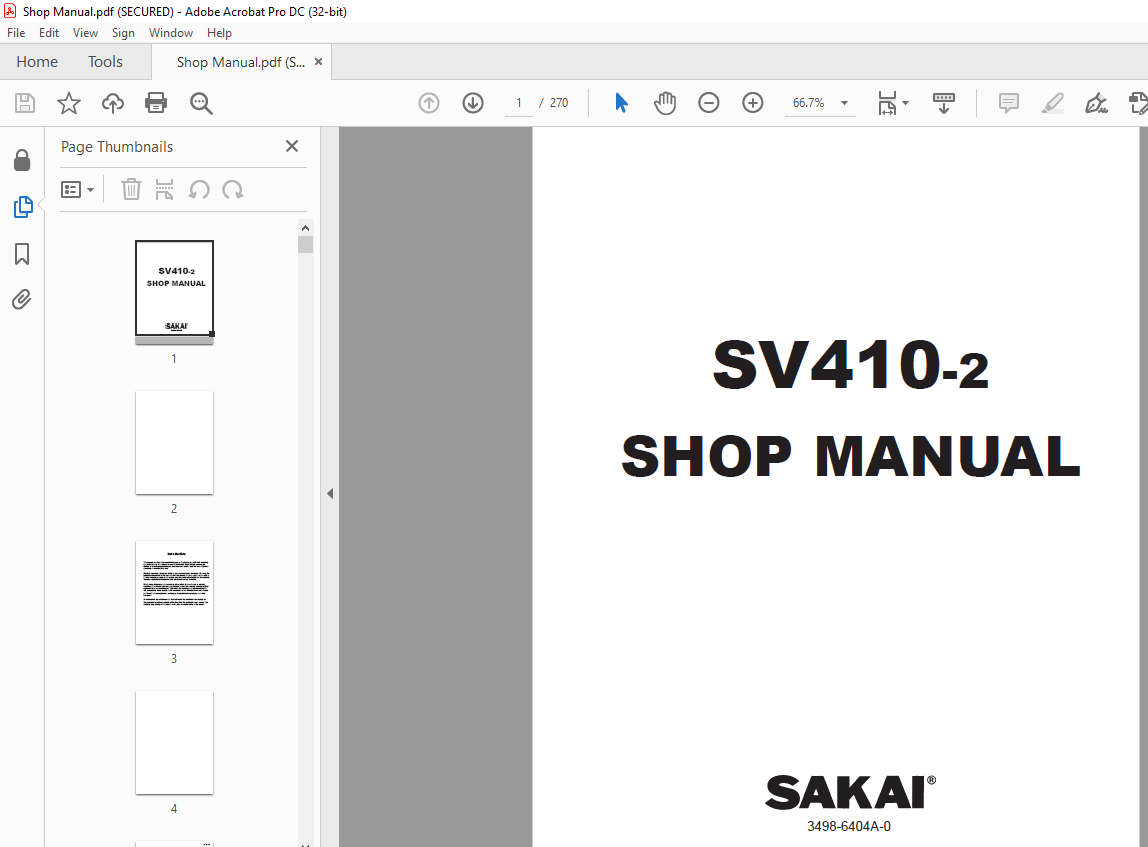Open the zoom level dropdown arrow
Viewport: 1148px width, 847px height.
844,103
